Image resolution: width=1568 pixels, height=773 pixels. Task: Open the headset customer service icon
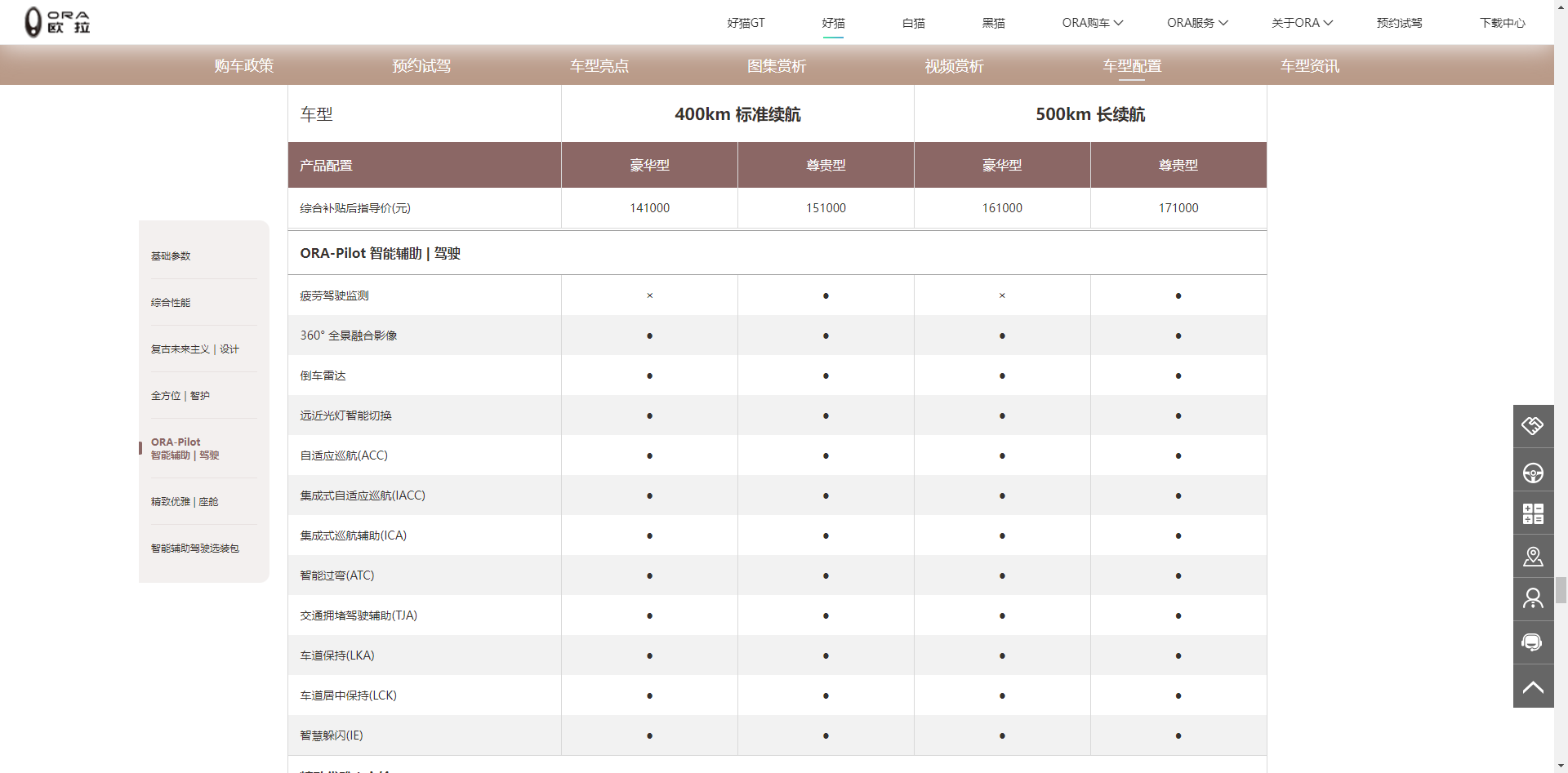[1533, 642]
